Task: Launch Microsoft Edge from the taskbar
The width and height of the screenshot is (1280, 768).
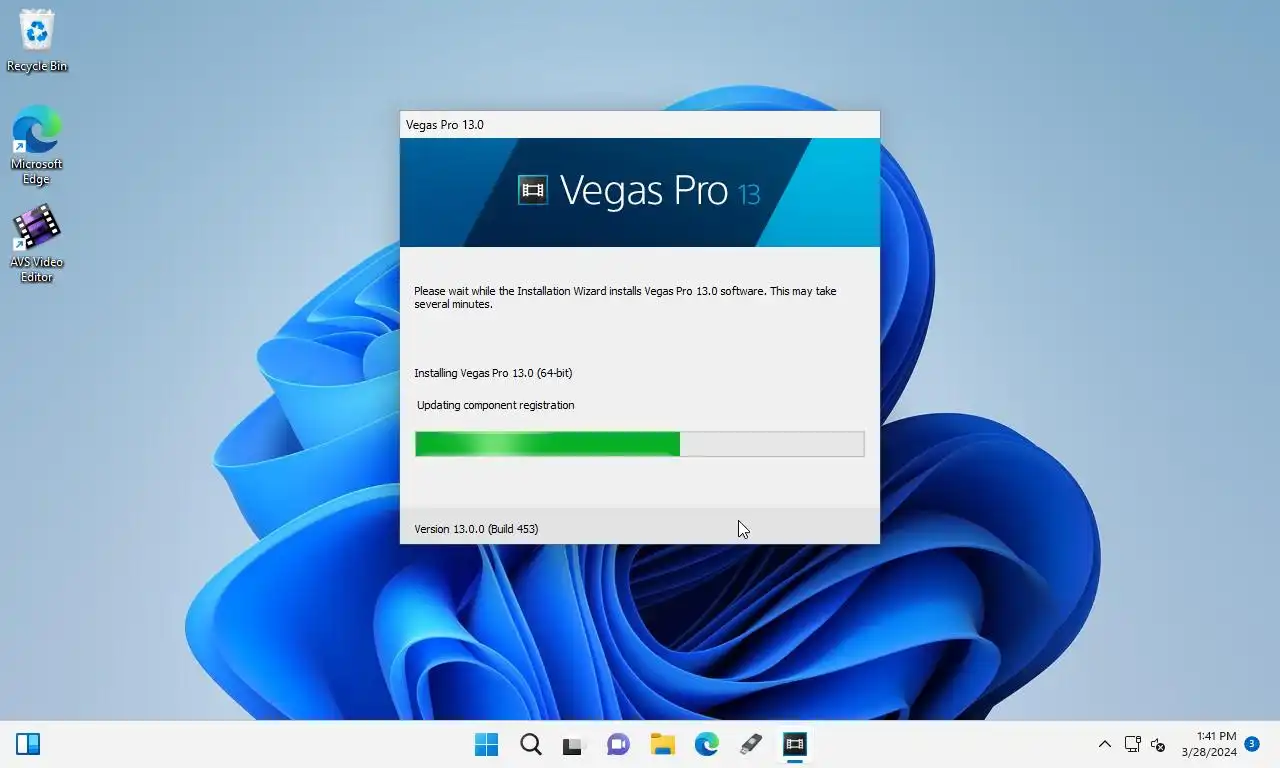Action: [x=707, y=744]
